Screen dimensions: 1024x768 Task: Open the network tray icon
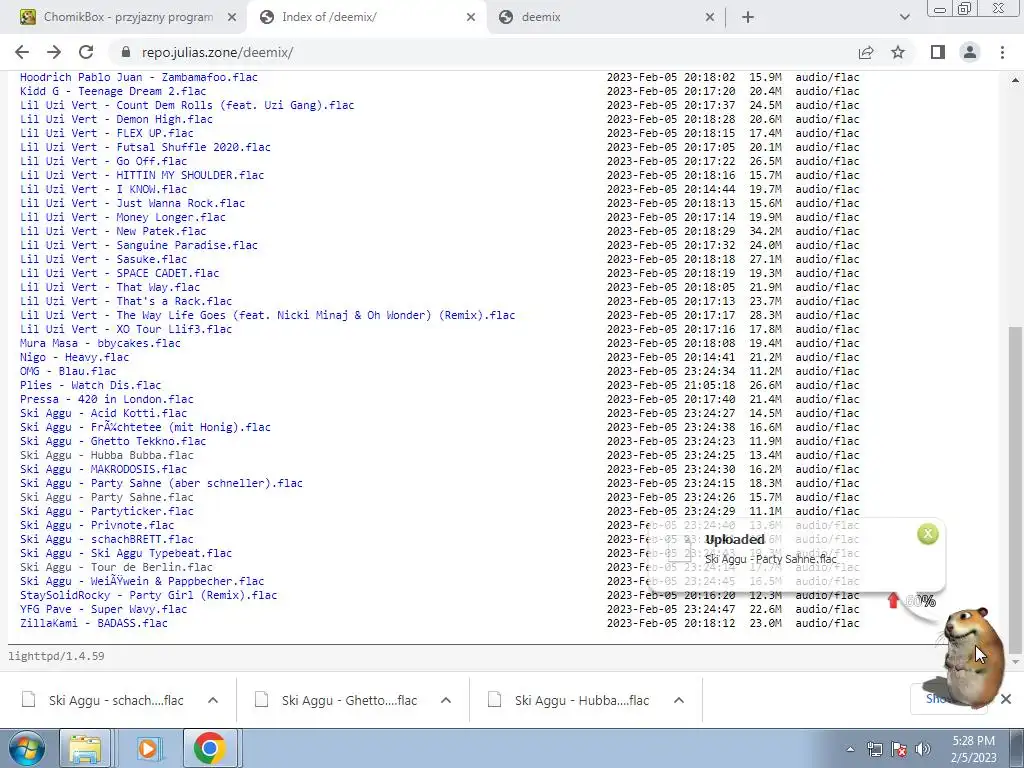[x=874, y=749]
